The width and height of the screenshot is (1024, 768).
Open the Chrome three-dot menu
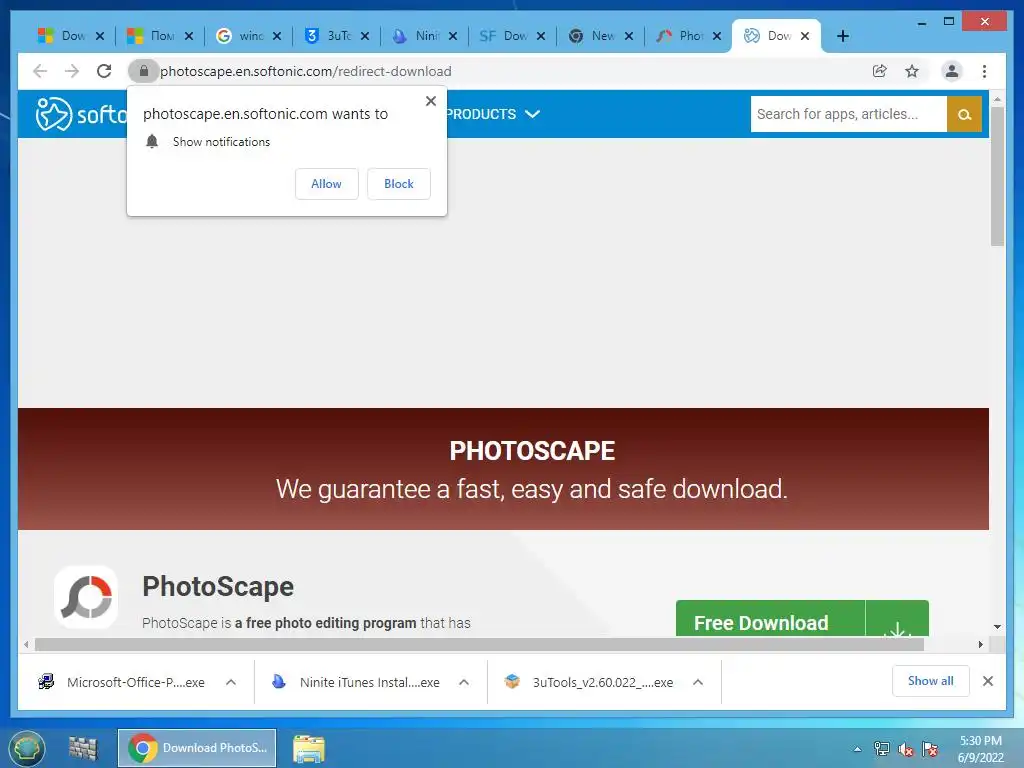click(x=984, y=71)
